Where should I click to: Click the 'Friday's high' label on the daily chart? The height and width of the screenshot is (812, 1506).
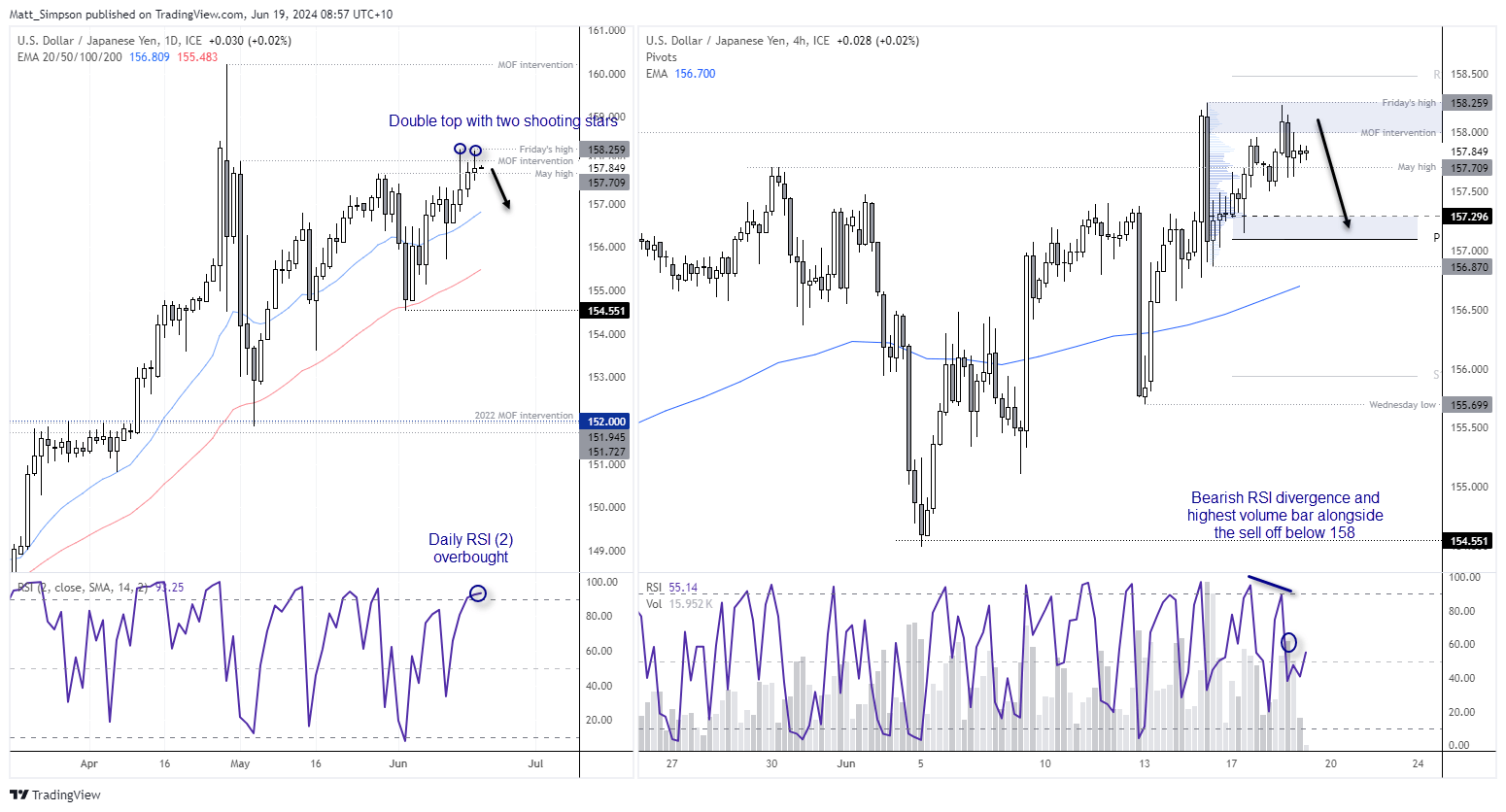546,150
